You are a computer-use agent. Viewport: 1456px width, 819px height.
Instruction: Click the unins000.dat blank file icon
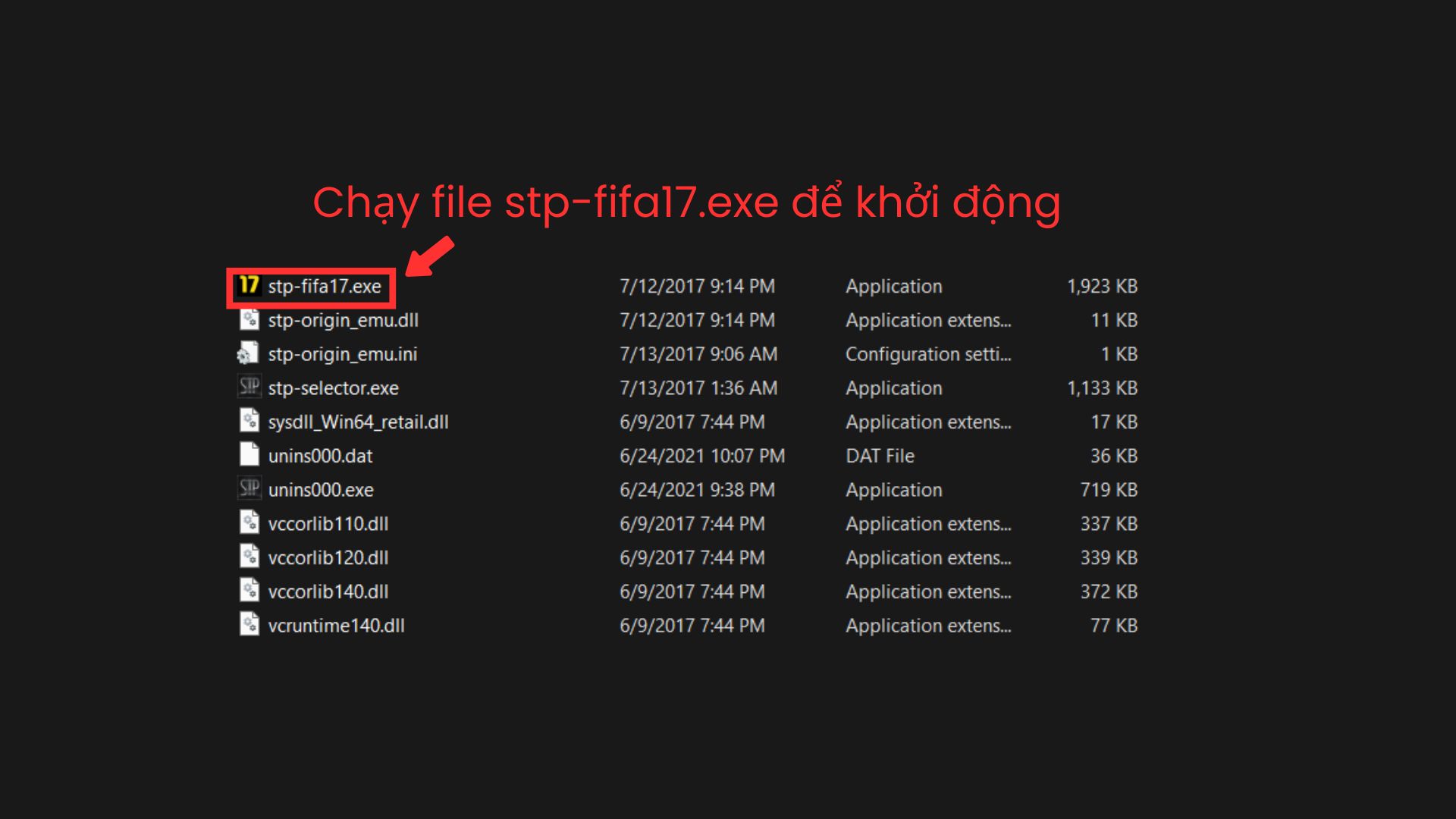(x=249, y=455)
